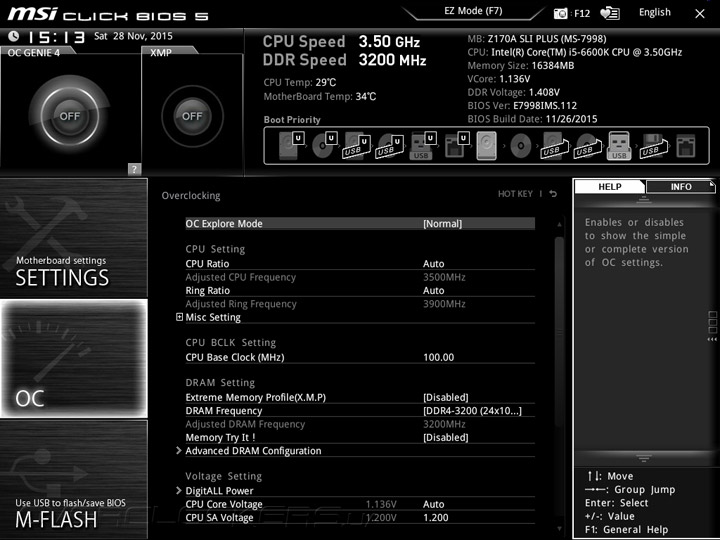Expand the Misc Setting plus box
Image resolution: width=720 pixels, height=540 pixels.
(180, 317)
